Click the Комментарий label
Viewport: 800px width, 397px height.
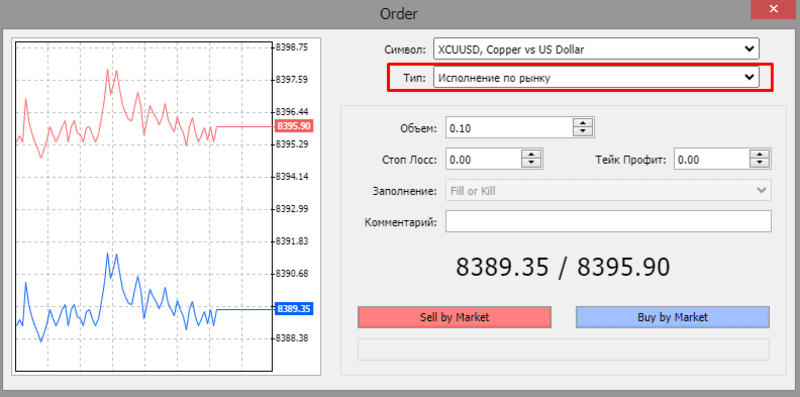pos(401,222)
